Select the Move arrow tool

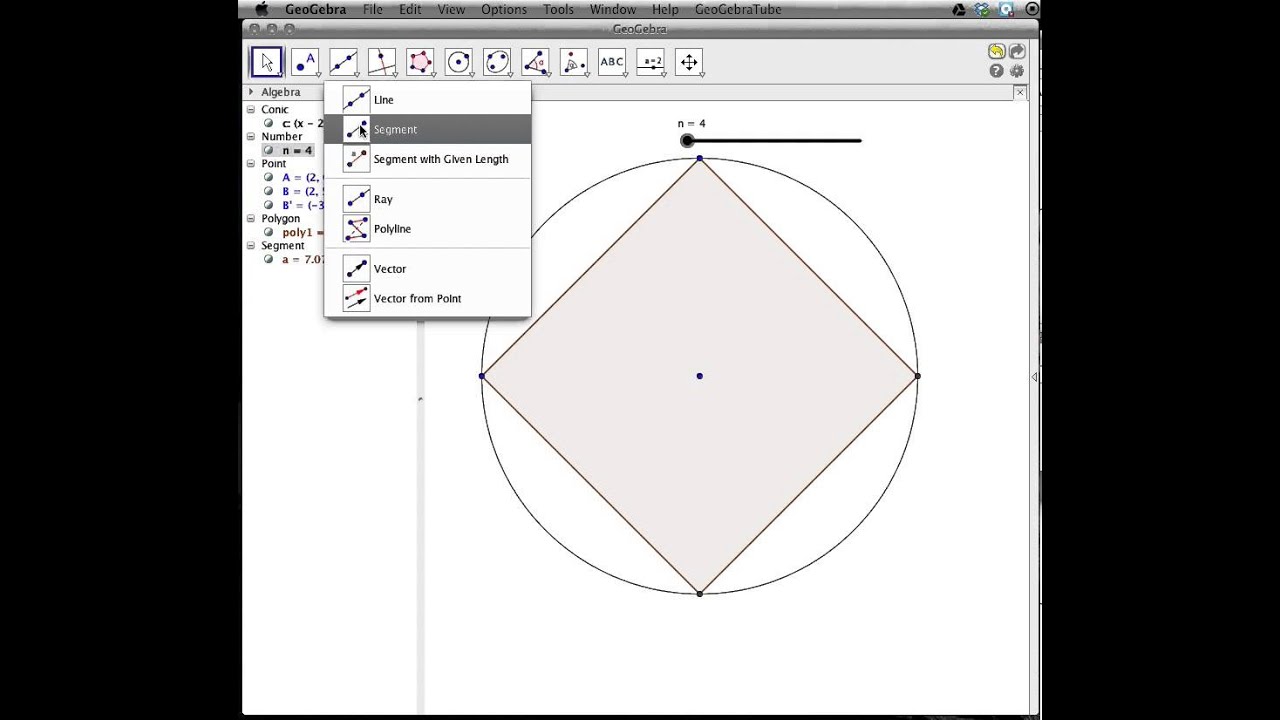[x=266, y=62]
